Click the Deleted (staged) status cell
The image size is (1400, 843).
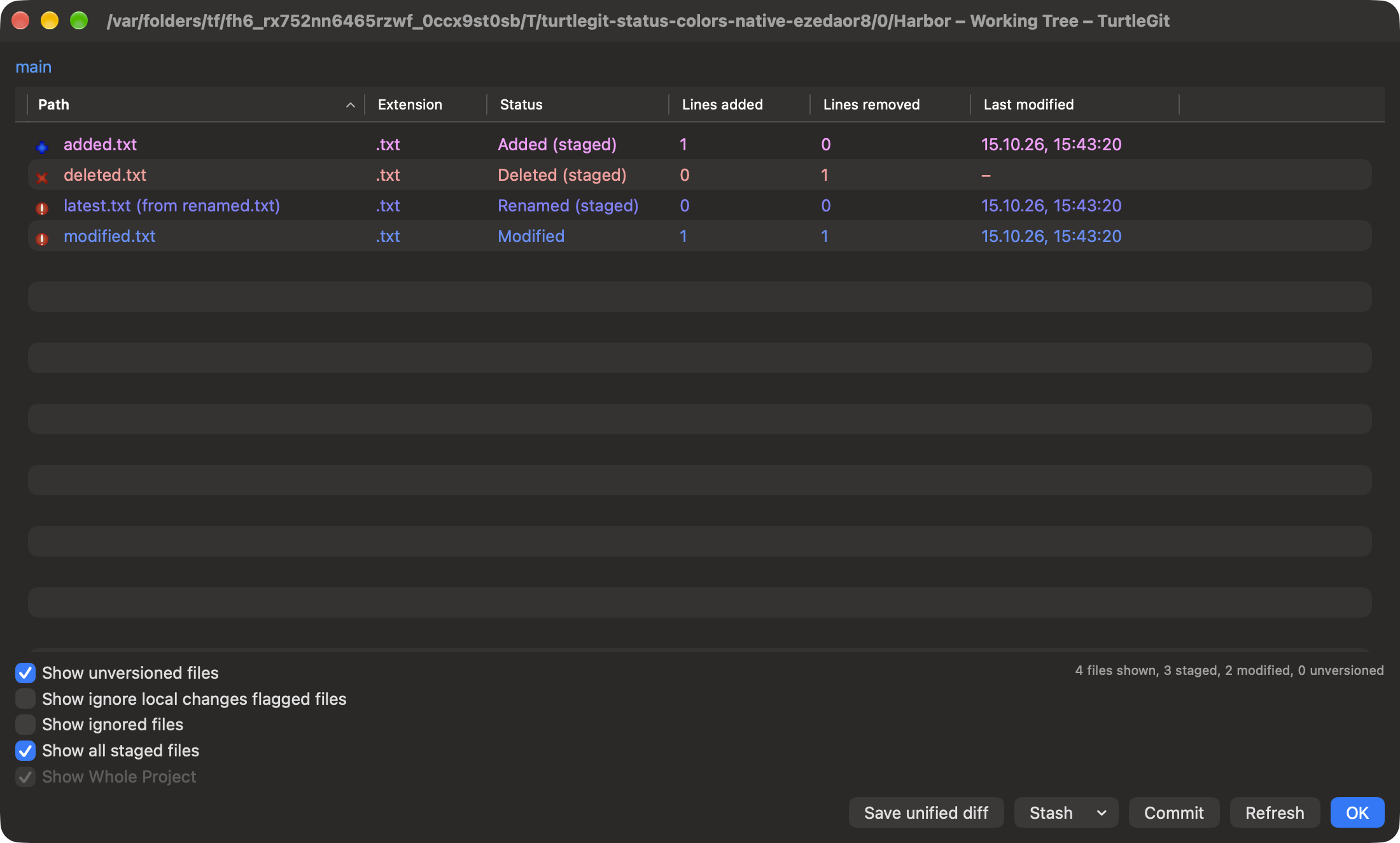(x=562, y=175)
